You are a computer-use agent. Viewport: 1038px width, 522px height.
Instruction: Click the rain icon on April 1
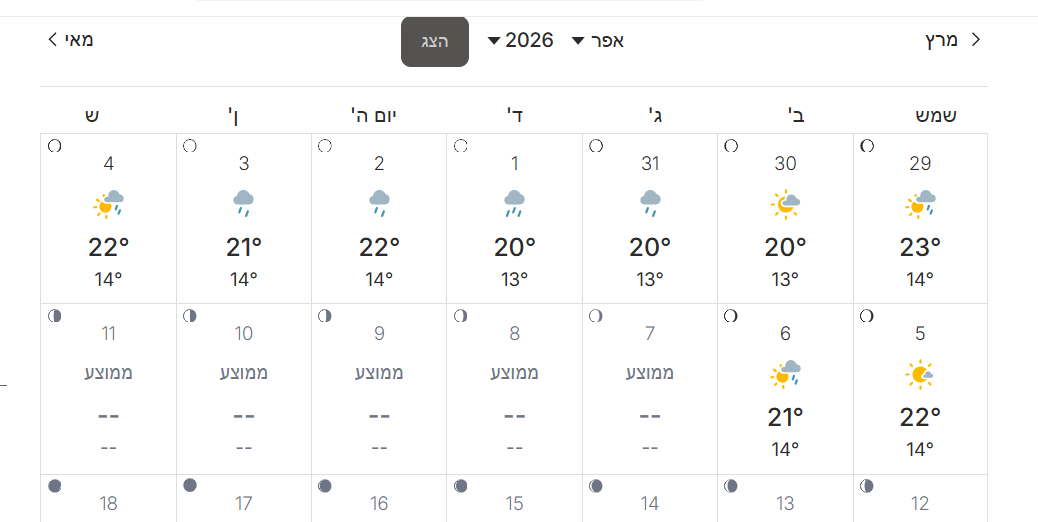[x=514, y=204]
